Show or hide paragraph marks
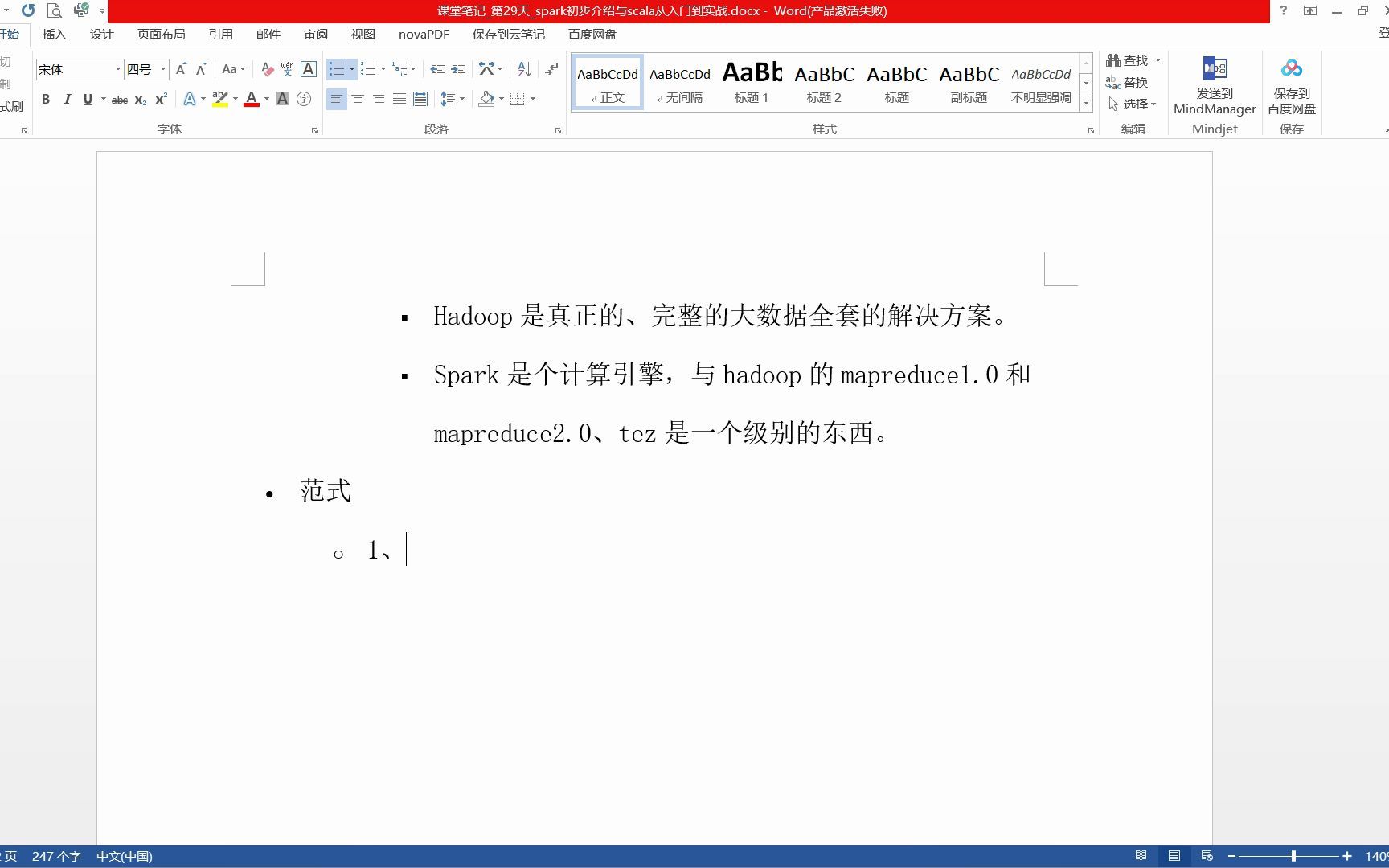 551,69
